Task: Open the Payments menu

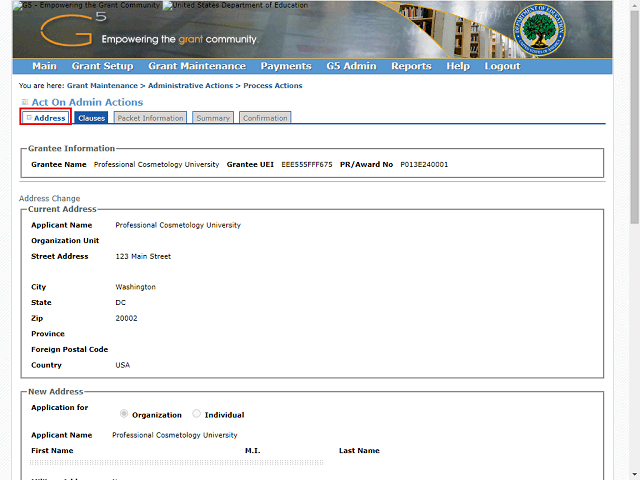Action: pos(286,66)
